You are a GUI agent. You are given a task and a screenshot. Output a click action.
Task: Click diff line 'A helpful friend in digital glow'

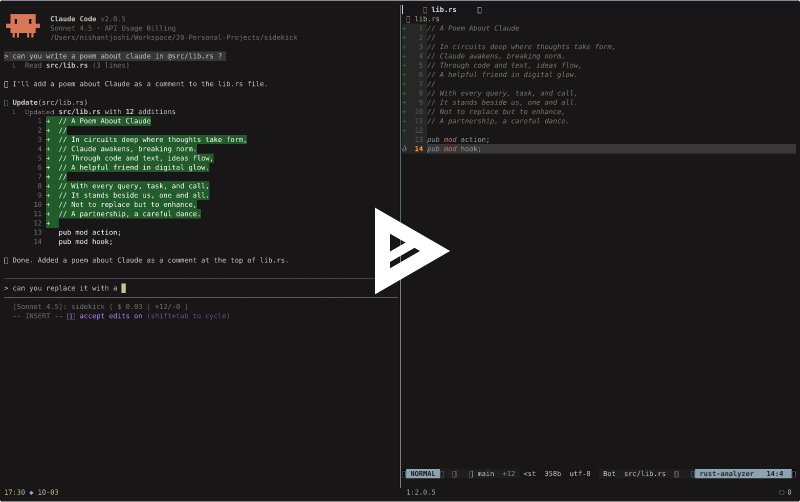133,167
